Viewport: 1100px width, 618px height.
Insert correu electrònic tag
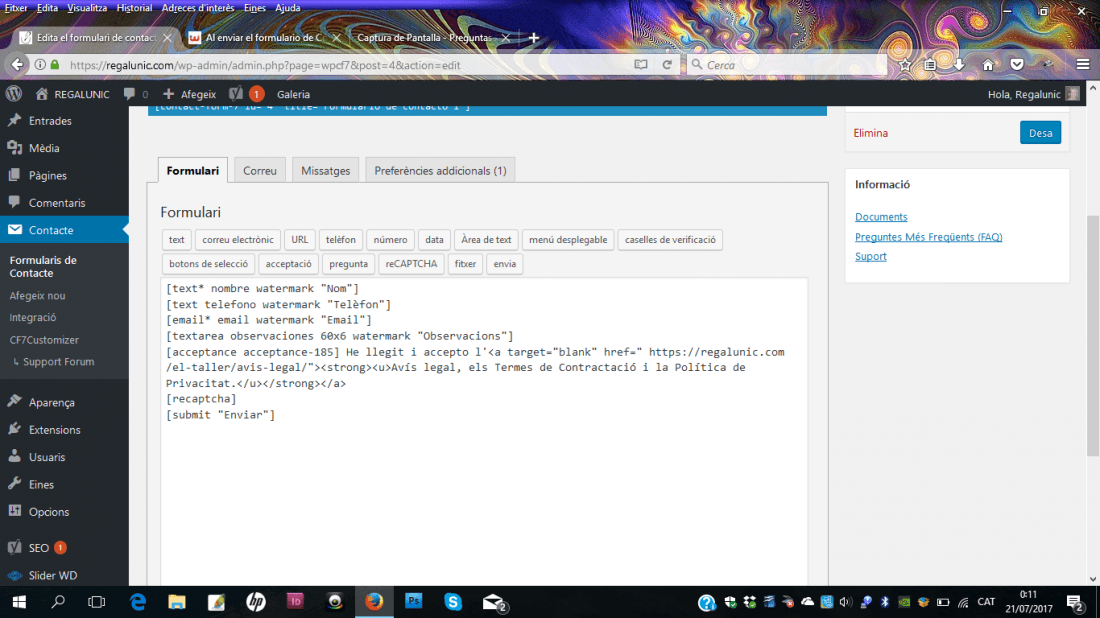(x=238, y=240)
